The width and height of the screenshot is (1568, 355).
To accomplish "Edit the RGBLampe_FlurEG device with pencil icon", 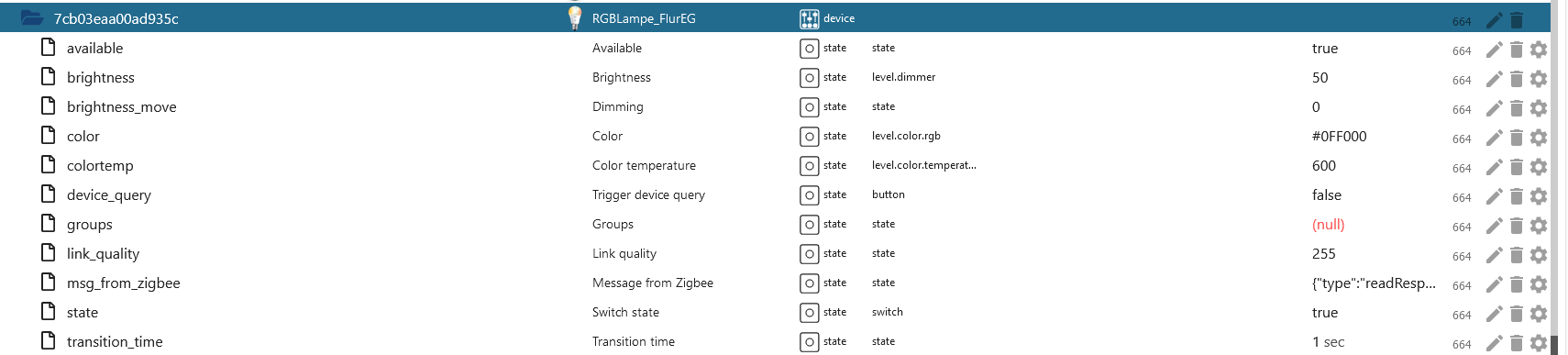I will click(1494, 19).
